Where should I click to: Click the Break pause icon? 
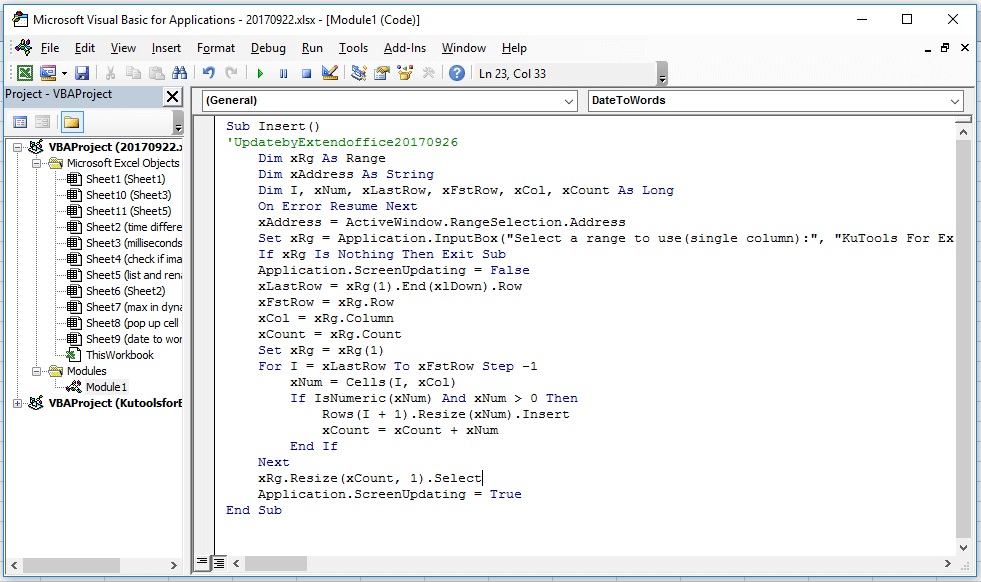283,73
